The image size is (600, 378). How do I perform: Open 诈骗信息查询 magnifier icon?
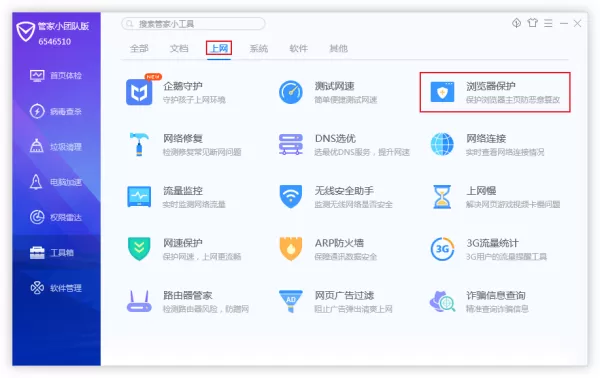(x=442, y=301)
